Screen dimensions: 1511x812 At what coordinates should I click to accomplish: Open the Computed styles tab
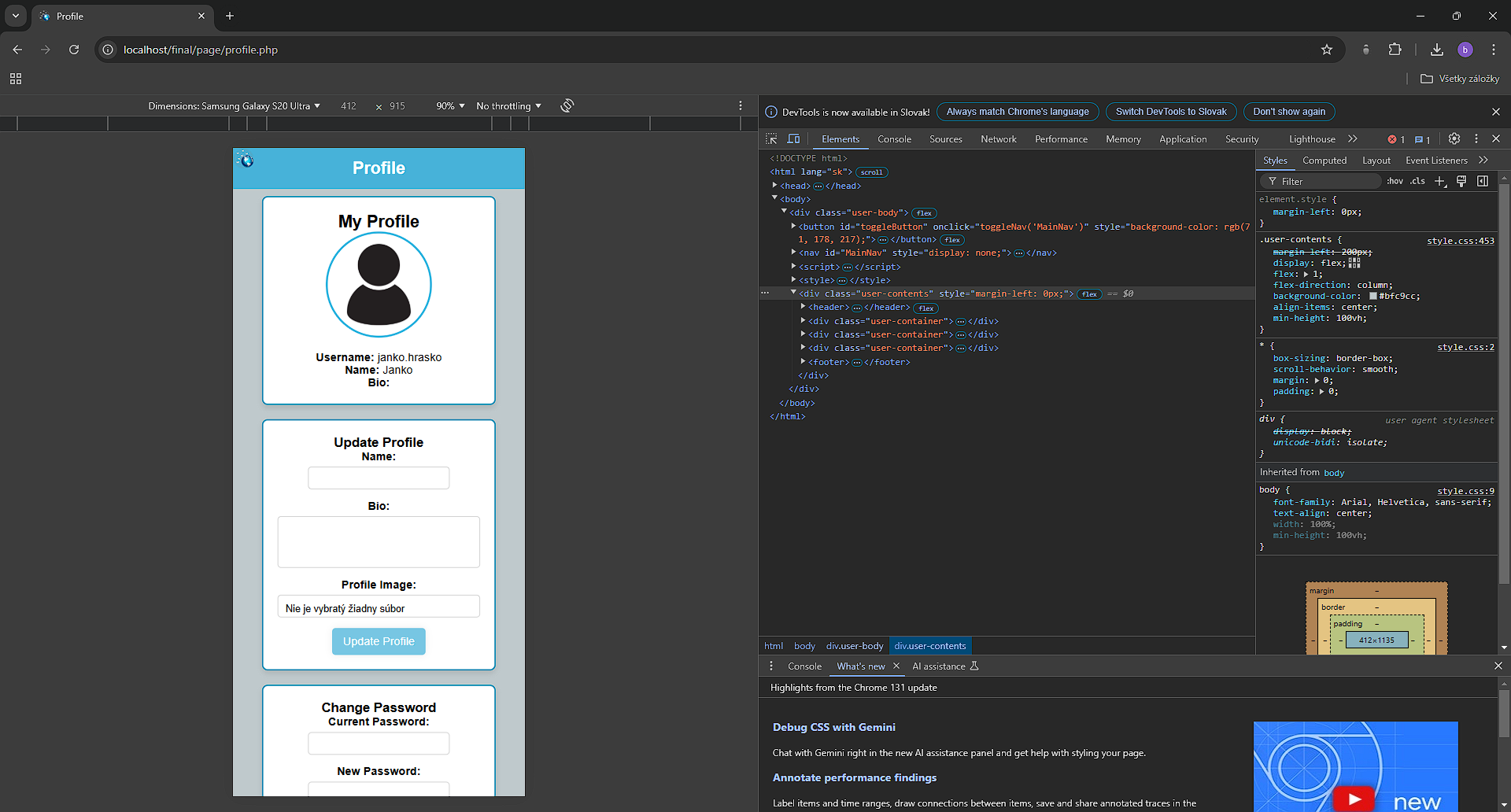coord(1324,161)
